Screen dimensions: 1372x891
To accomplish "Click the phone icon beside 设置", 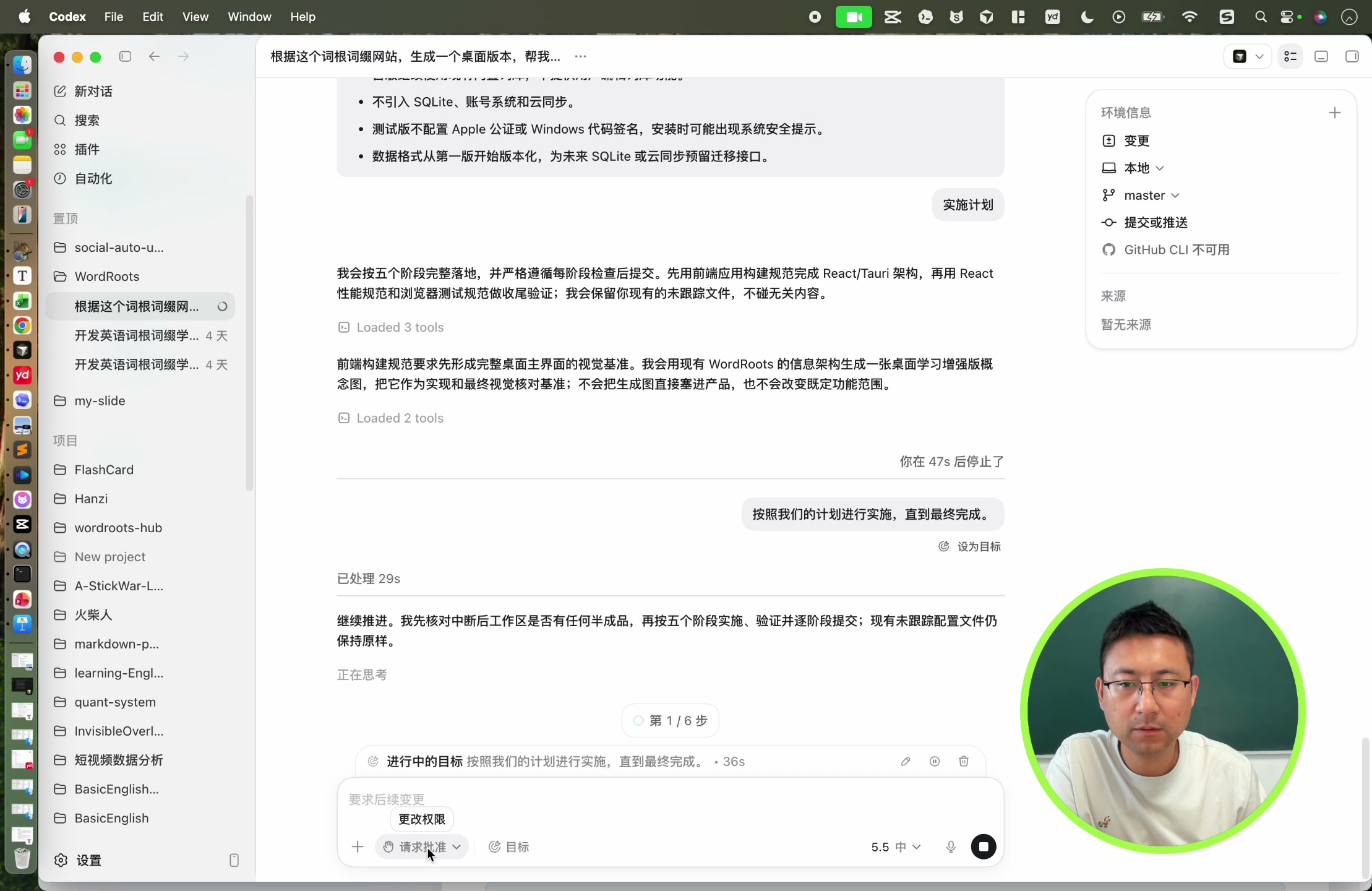I will click(234, 861).
